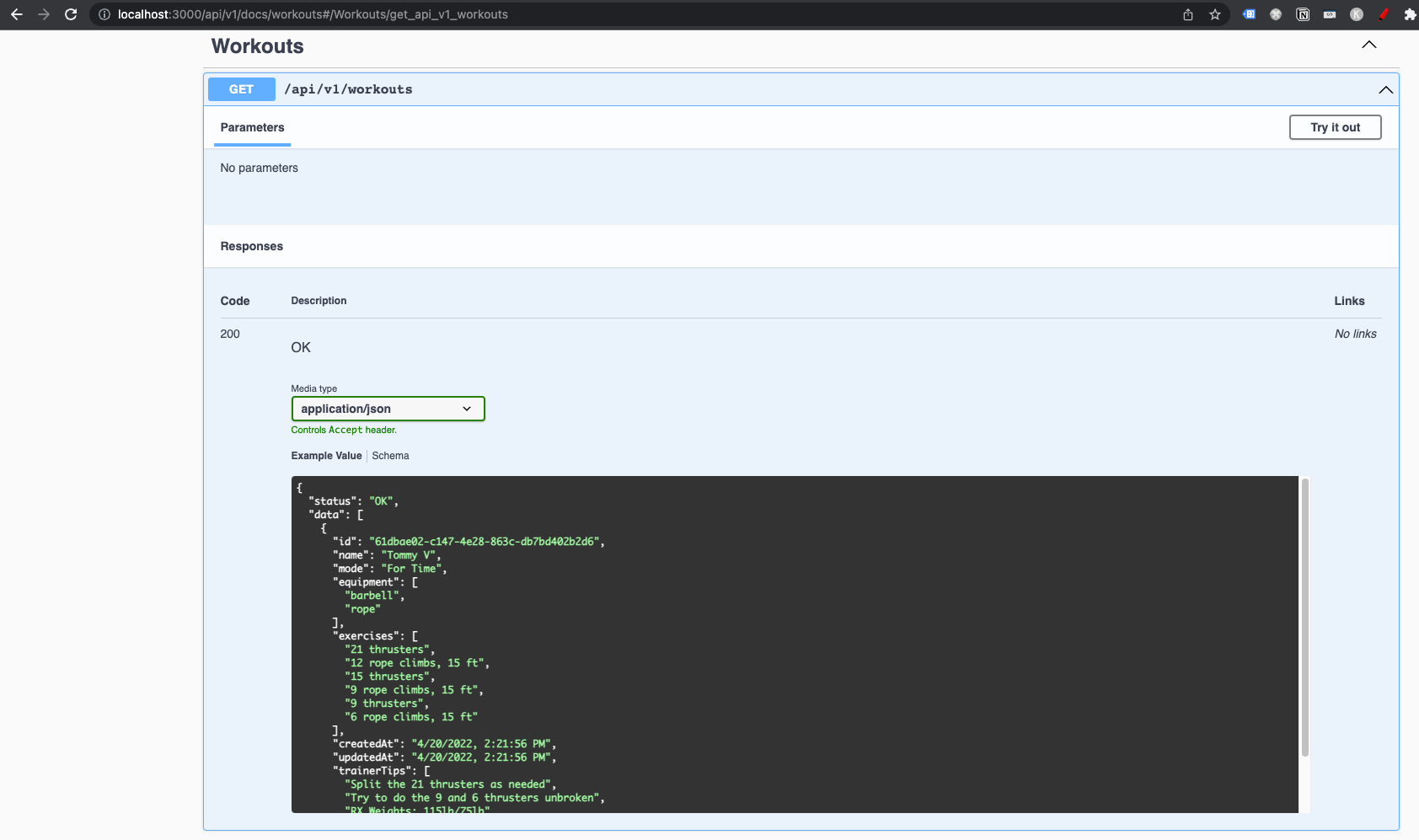Open the red highlighter extension
This screenshot has height=840, width=1419.
[x=1384, y=14]
